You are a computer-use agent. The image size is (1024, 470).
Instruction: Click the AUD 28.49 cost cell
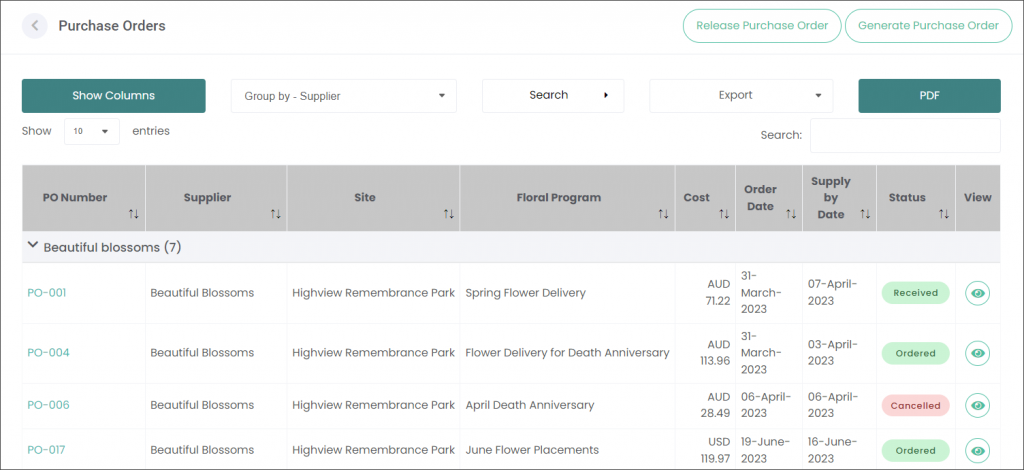(705, 405)
